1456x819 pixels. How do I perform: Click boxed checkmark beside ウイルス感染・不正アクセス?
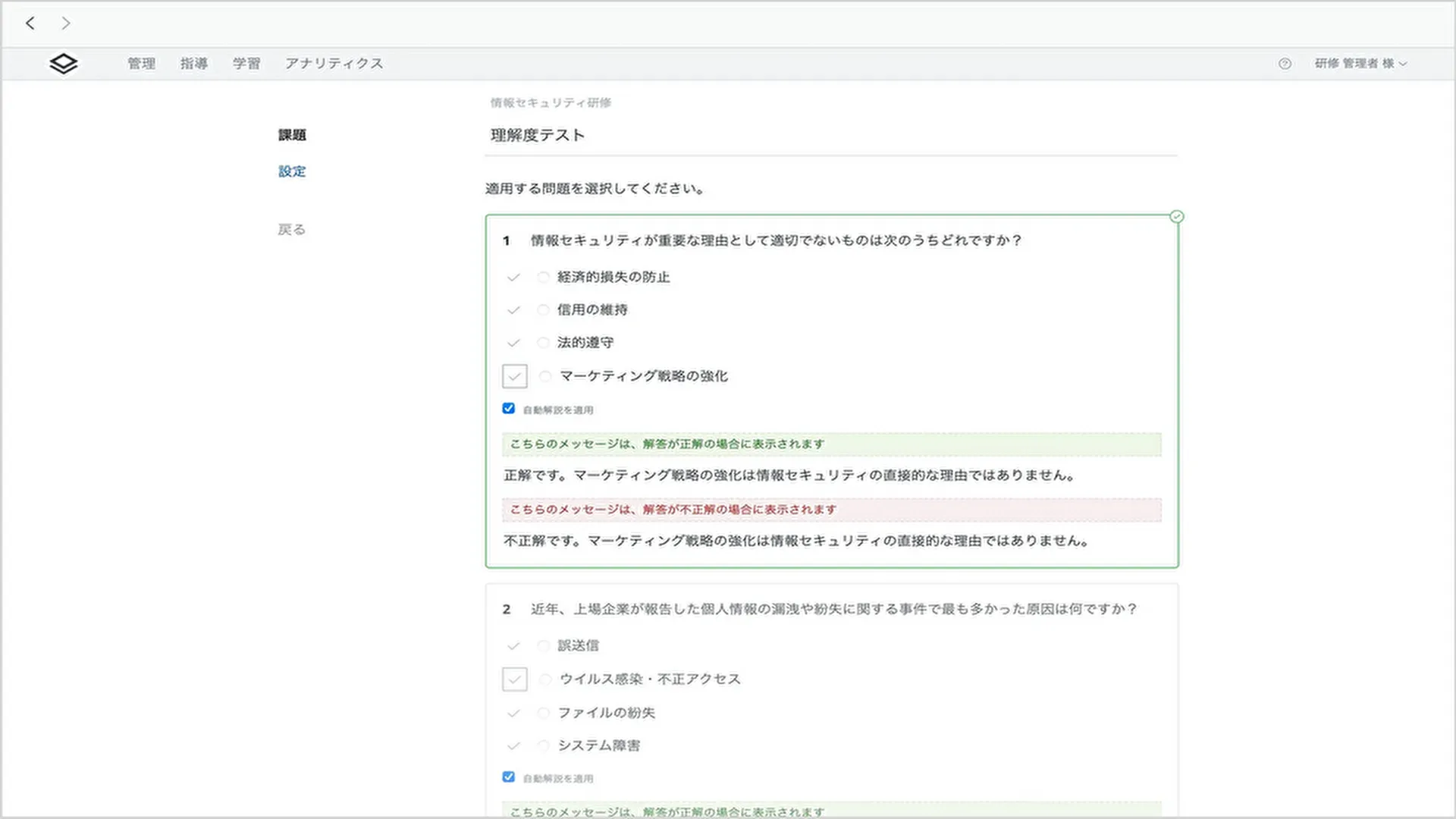coord(514,679)
